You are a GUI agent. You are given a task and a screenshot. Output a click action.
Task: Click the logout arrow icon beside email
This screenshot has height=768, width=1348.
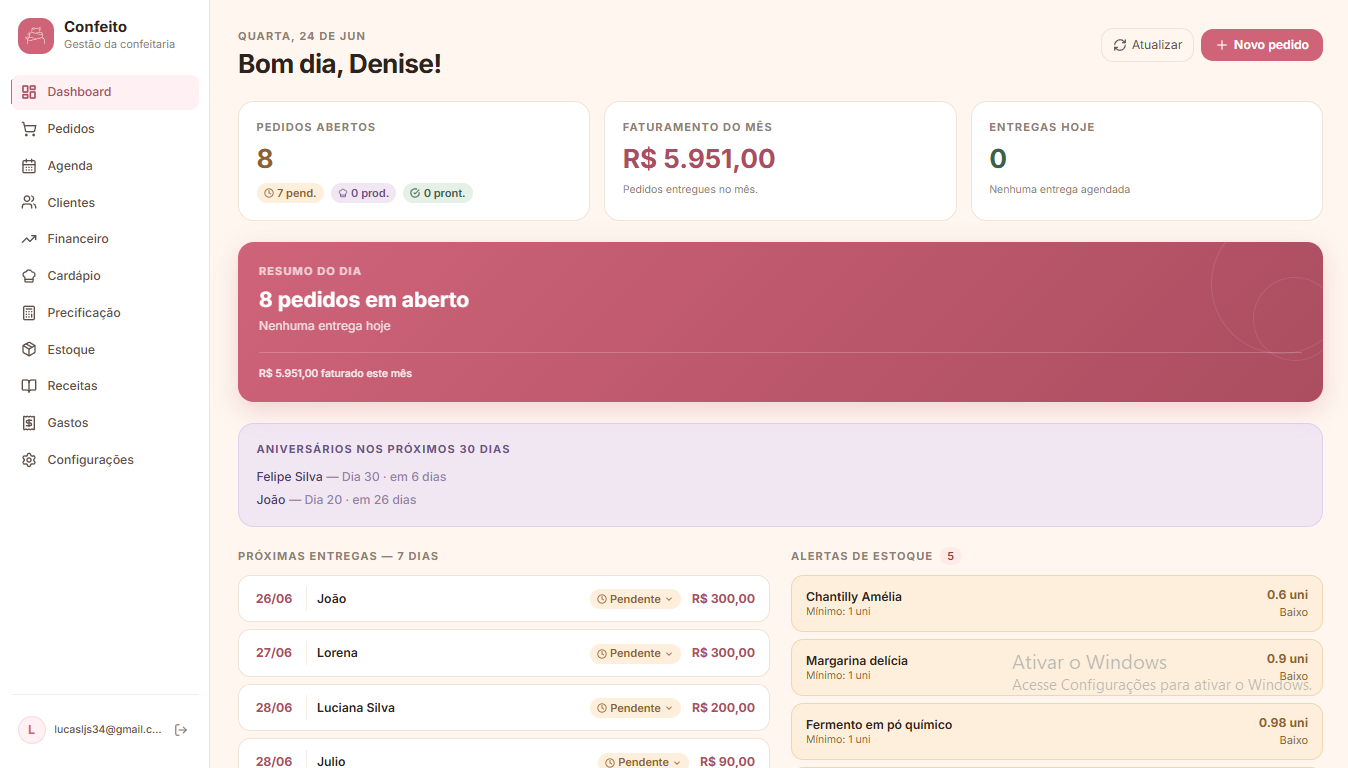181,730
